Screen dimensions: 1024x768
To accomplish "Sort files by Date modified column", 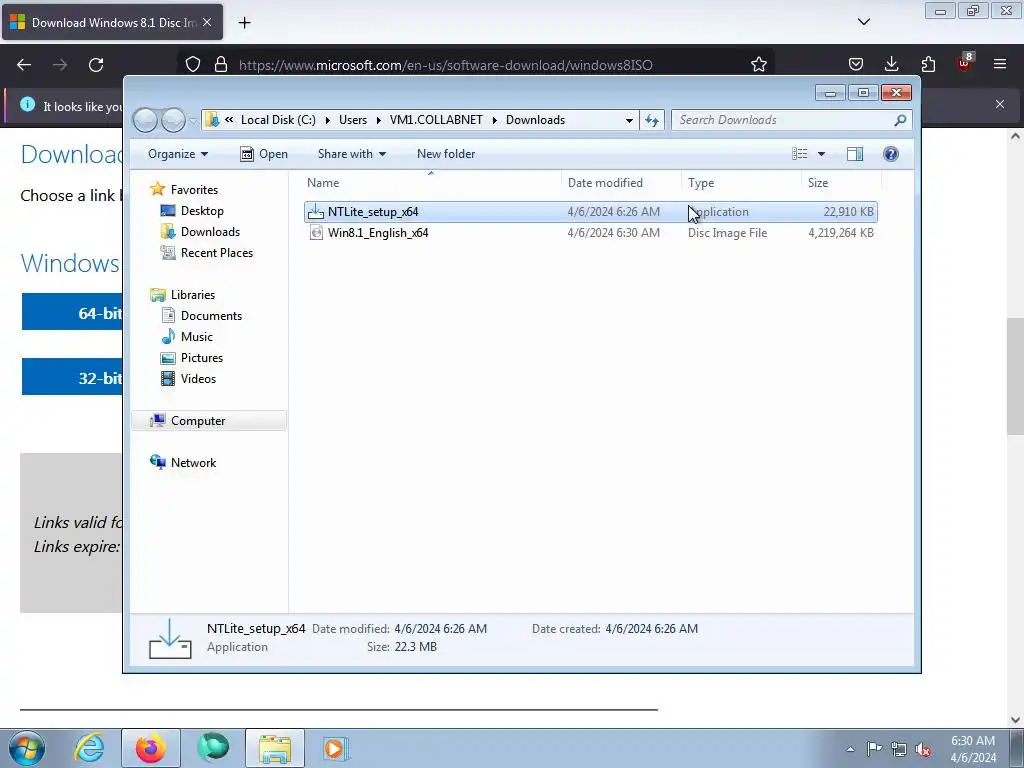I will click(621, 183).
